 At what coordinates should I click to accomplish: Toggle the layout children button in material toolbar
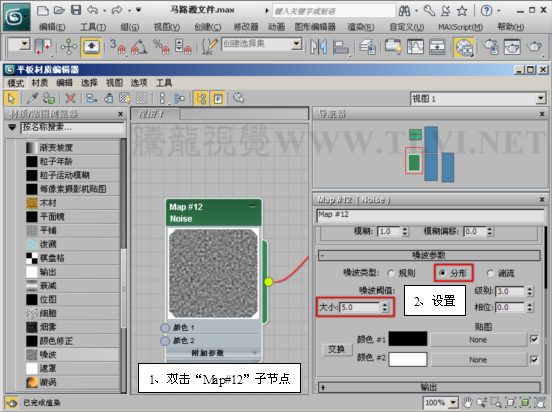(x=180, y=98)
